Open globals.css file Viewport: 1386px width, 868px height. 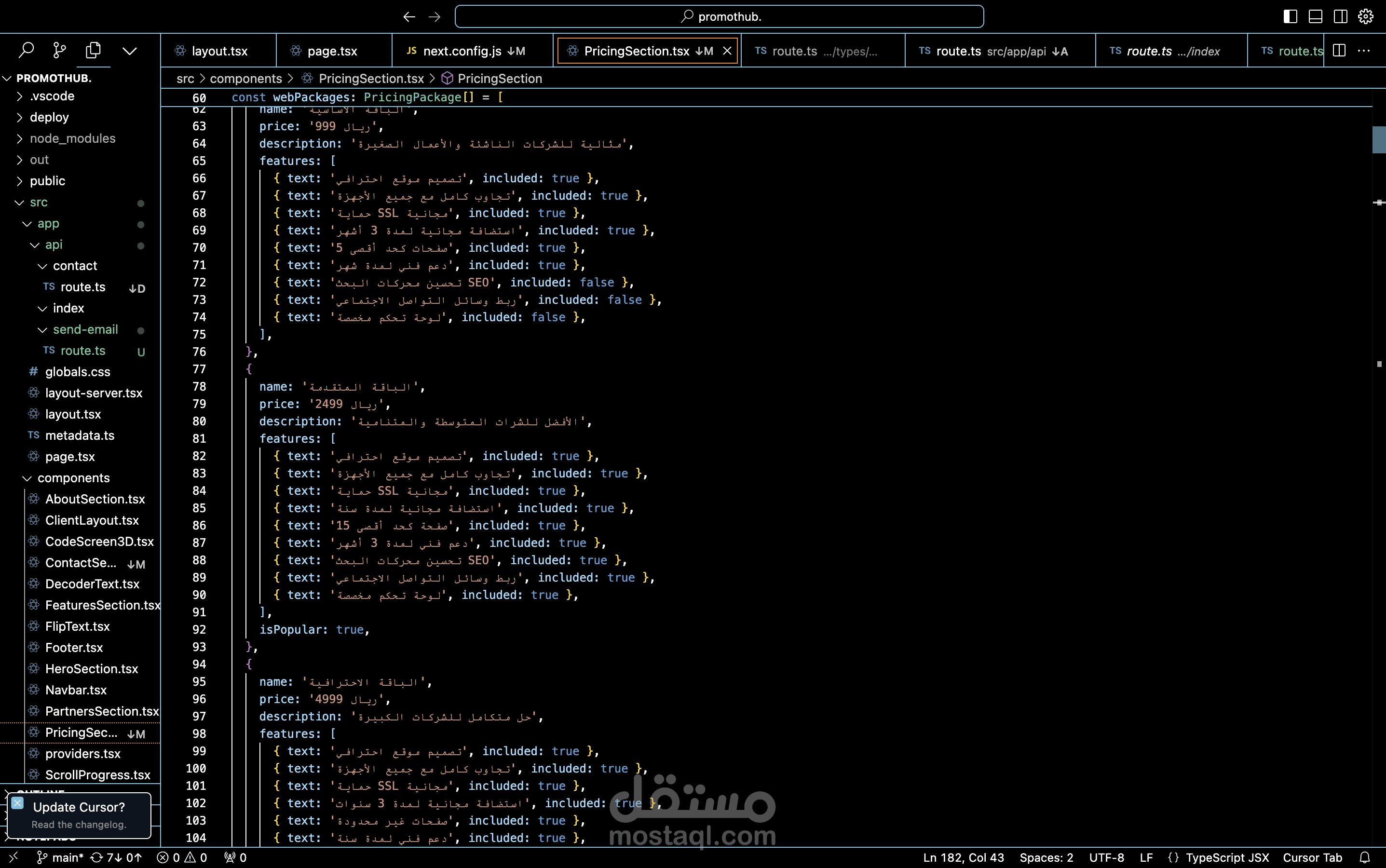[x=78, y=372]
